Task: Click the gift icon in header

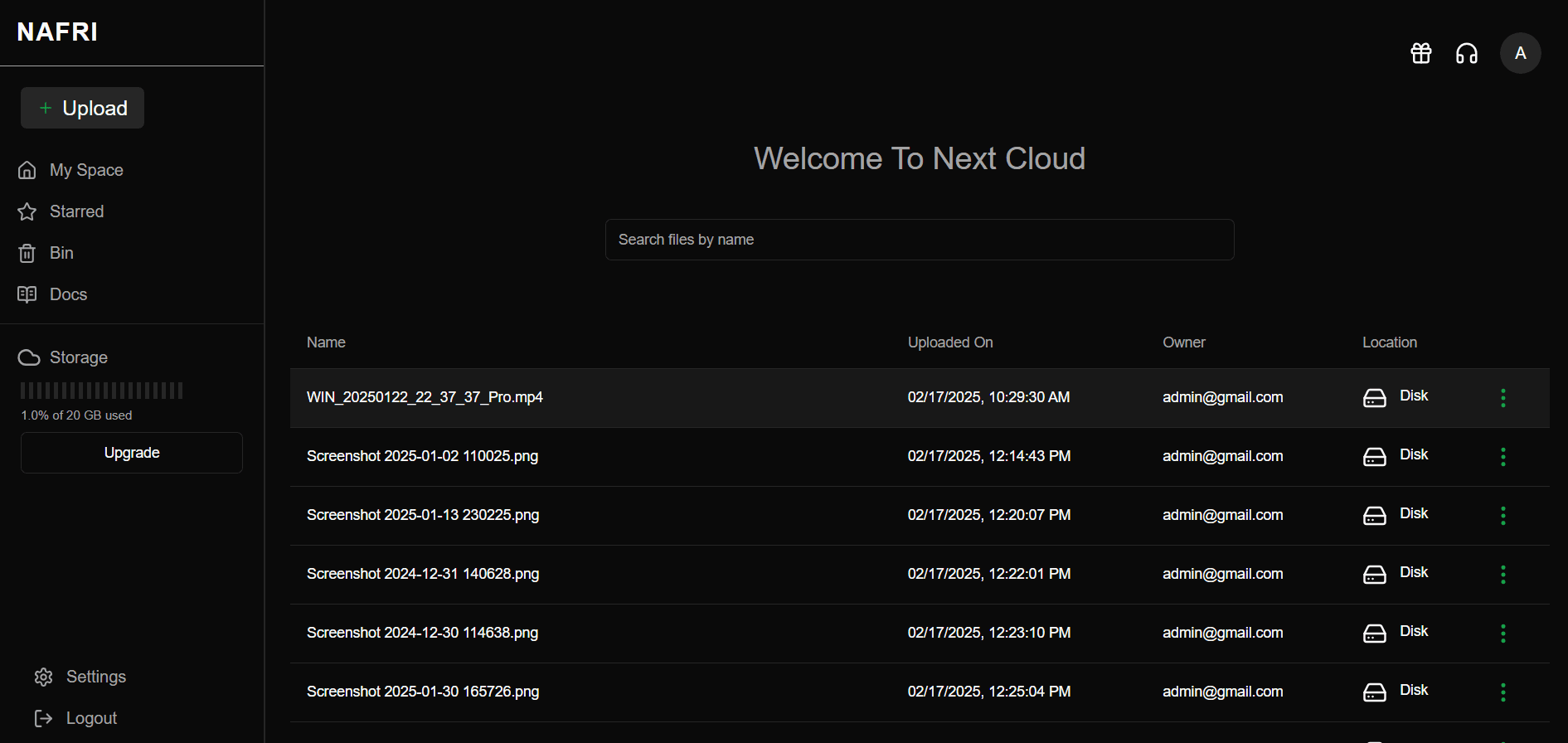Action: (1421, 53)
